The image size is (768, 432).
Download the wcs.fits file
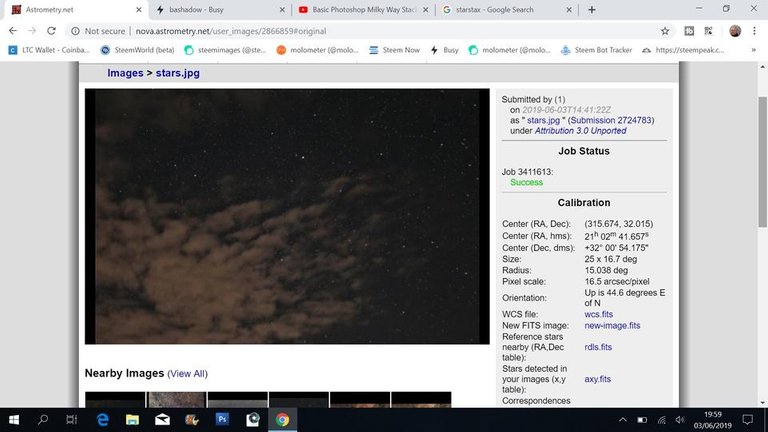pyautogui.click(x=599, y=314)
